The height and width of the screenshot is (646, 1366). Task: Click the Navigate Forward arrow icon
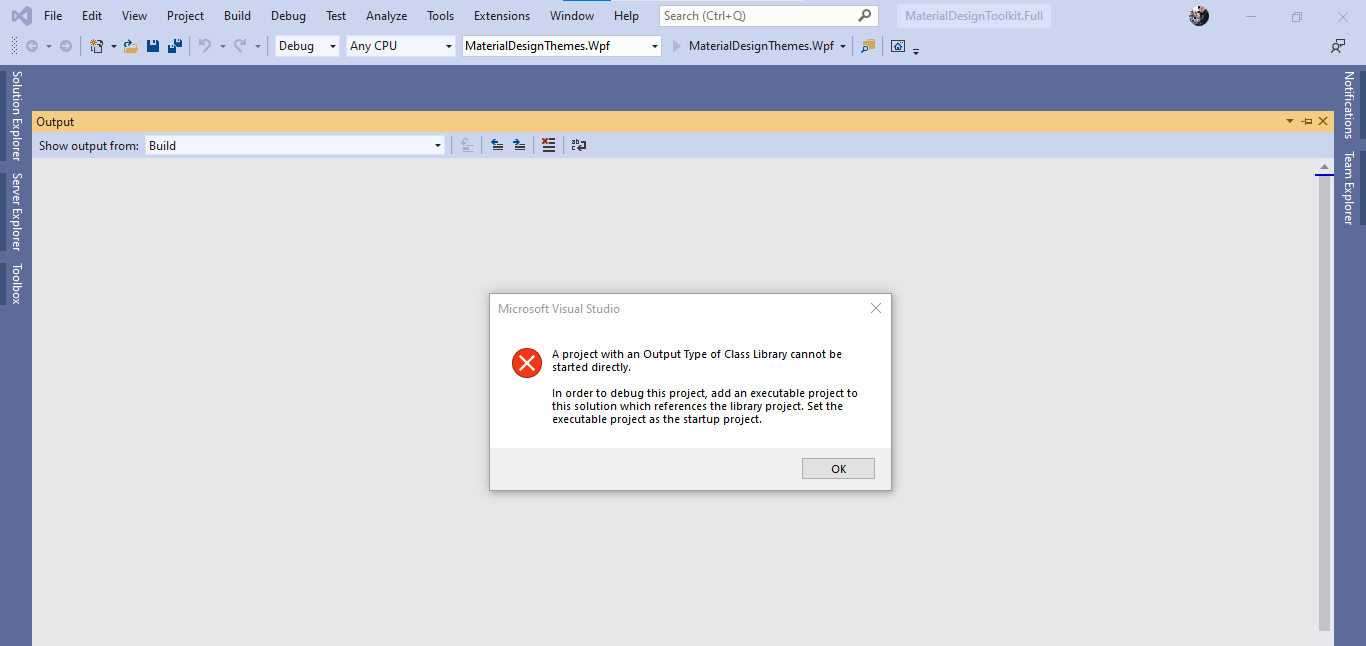66,46
